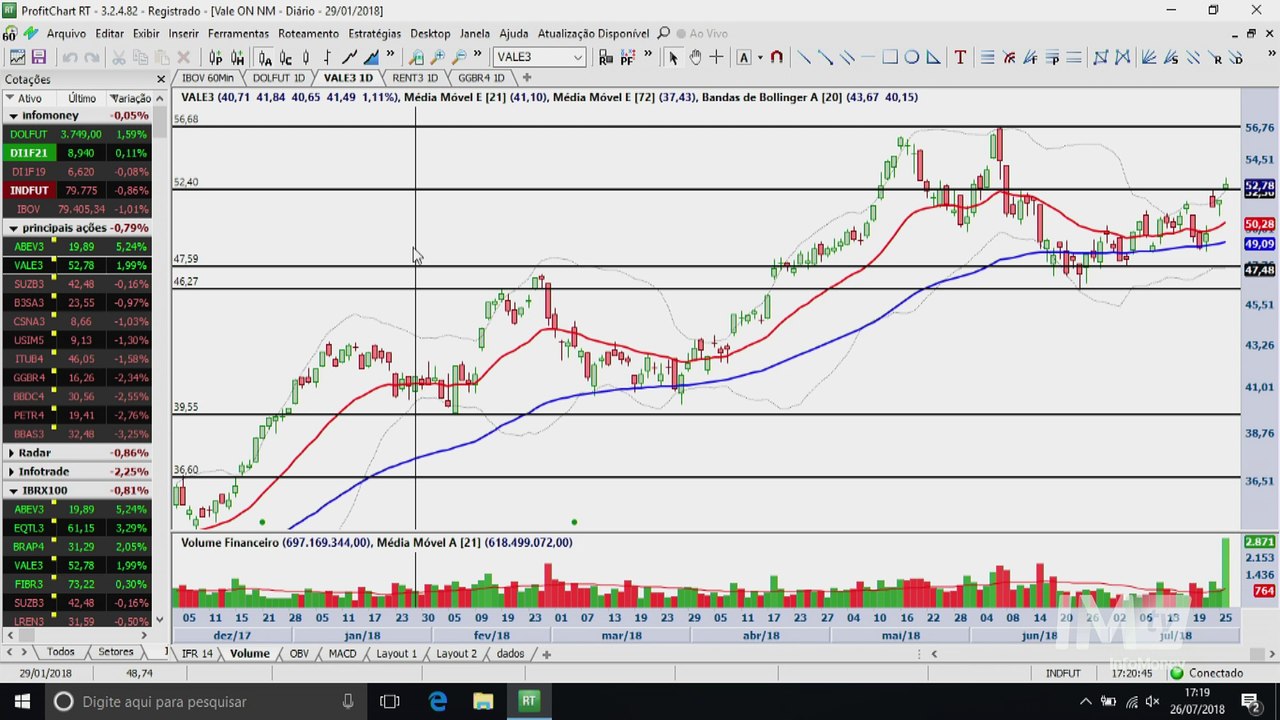Open the IFR 14 indicator tab

197,653
